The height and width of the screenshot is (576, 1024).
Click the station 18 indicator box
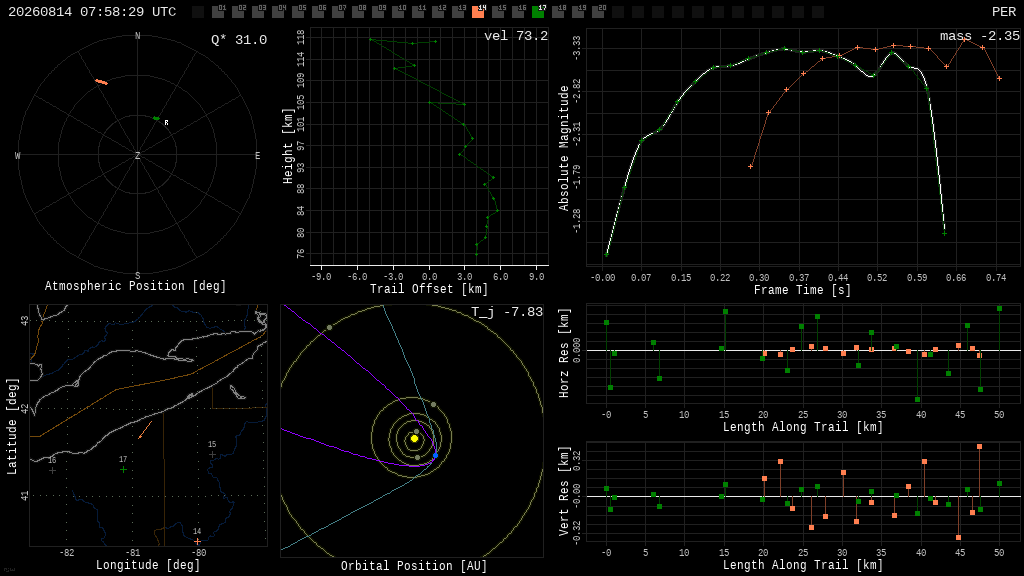pos(558,11)
